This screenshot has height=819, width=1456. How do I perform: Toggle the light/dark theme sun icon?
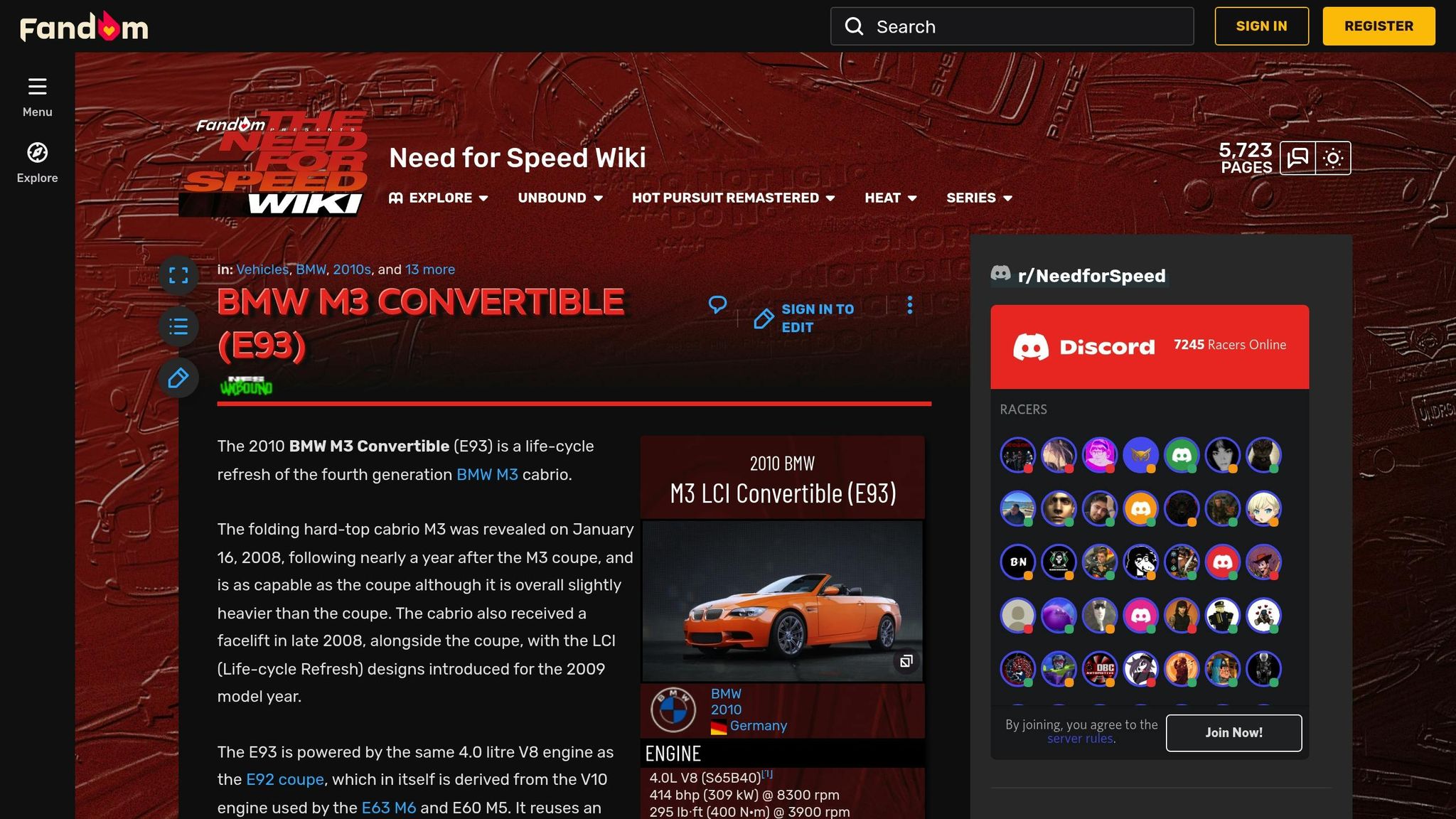(x=1333, y=158)
